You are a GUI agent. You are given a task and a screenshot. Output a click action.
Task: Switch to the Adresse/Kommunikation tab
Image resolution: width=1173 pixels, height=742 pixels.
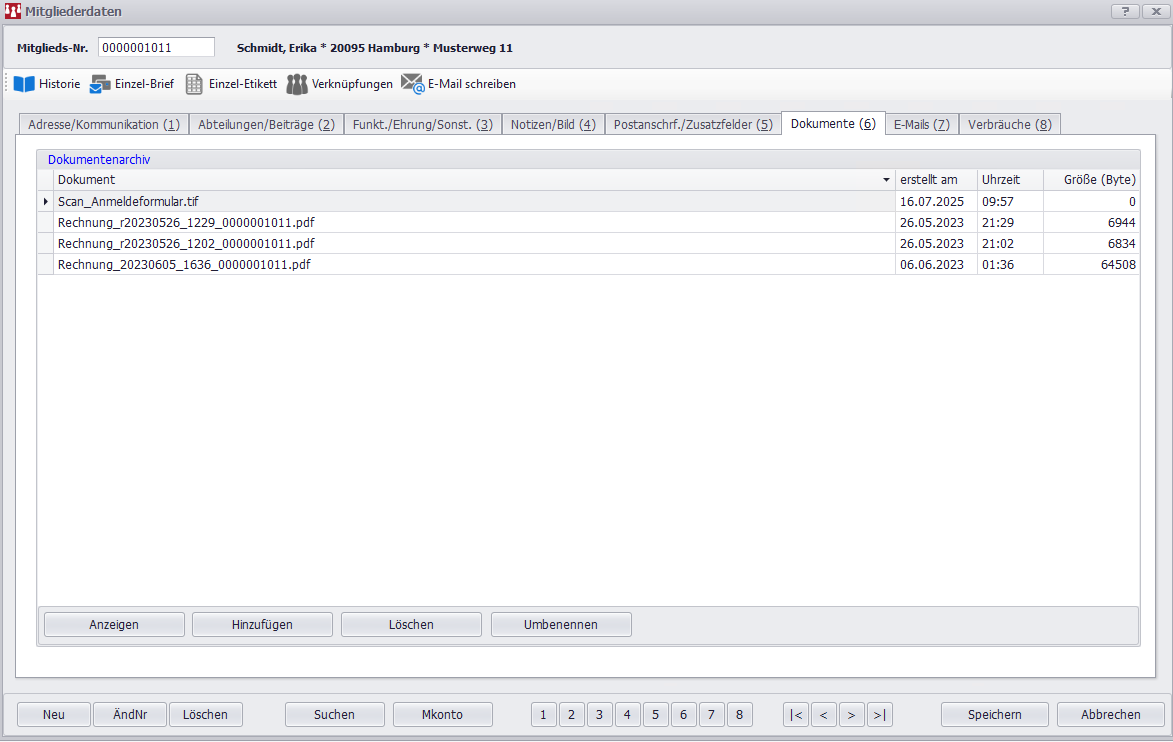pyautogui.click(x=103, y=124)
